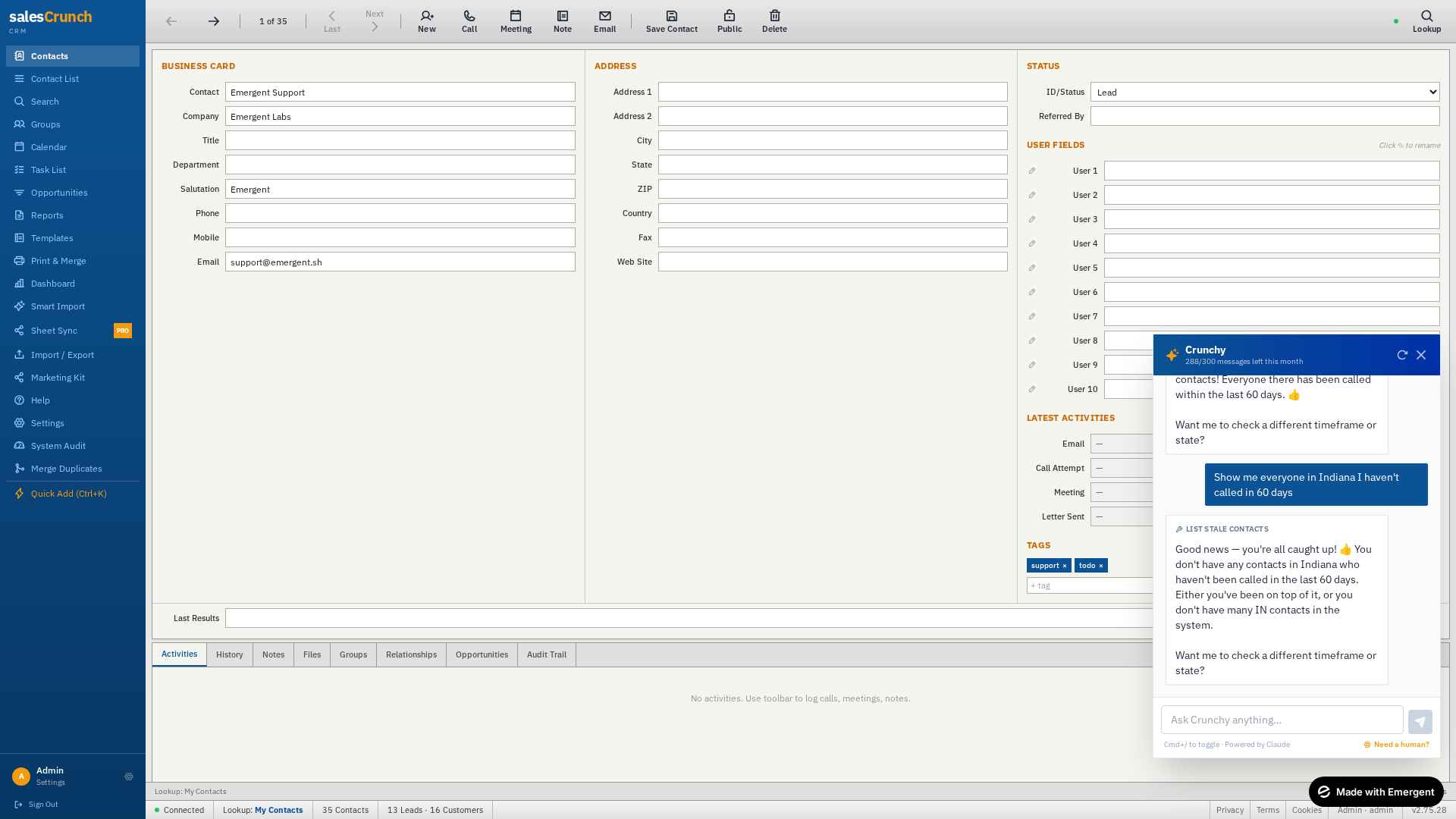Open System Audit in sidebar
This screenshot has width=1456, height=819.
point(73,446)
